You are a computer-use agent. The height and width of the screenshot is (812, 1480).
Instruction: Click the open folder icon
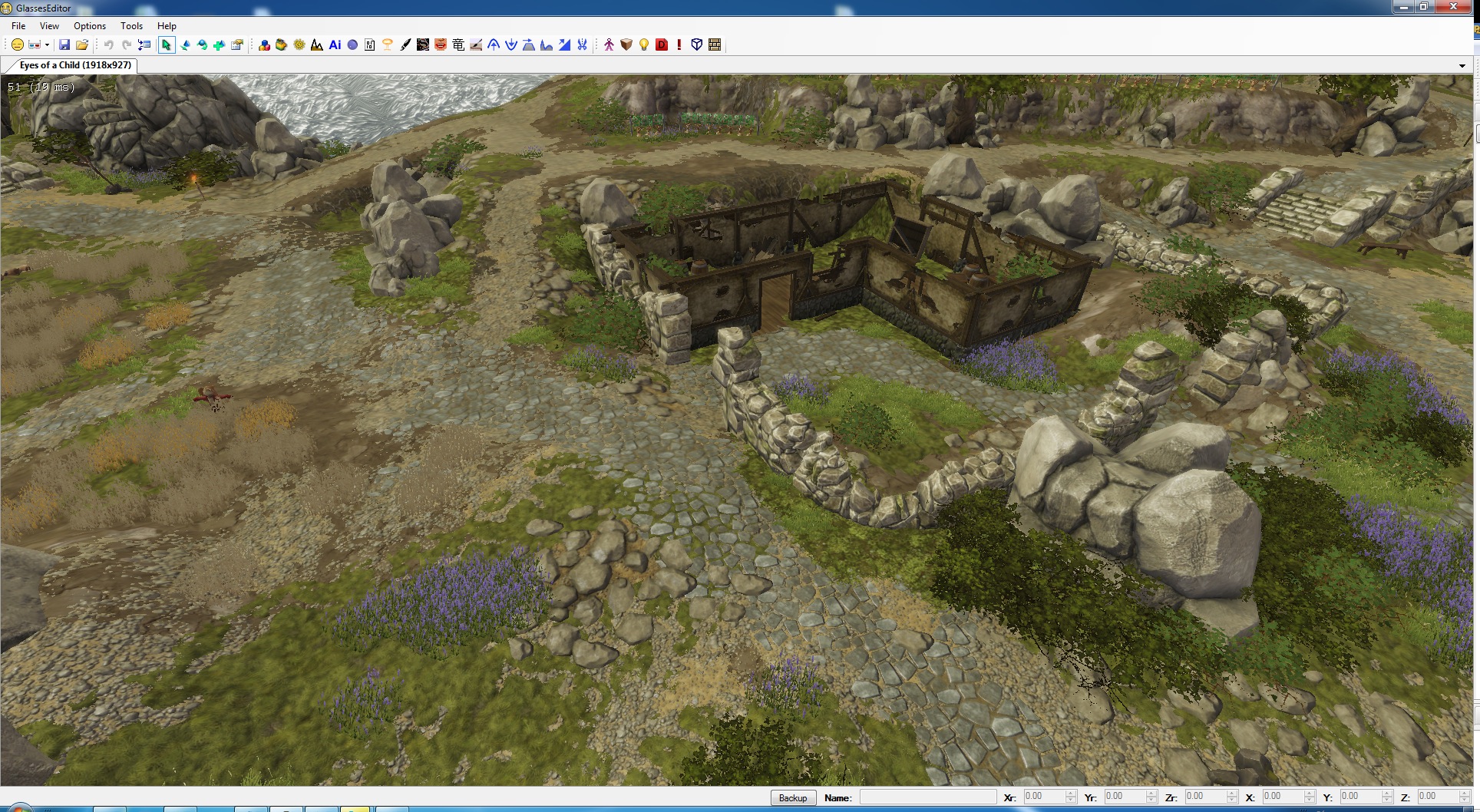click(x=82, y=45)
